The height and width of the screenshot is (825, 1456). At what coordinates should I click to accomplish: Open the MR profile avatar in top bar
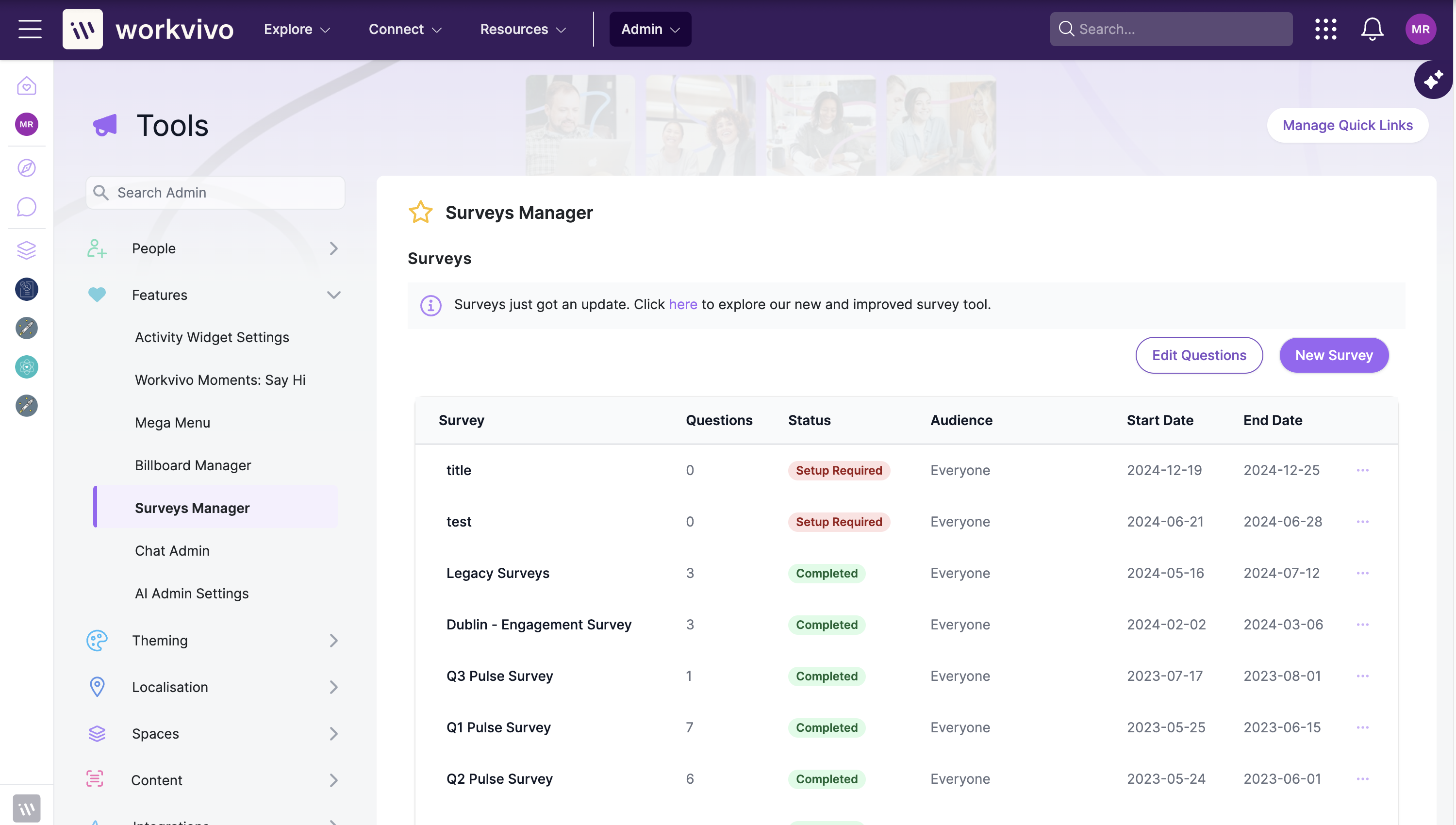coord(1420,29)
